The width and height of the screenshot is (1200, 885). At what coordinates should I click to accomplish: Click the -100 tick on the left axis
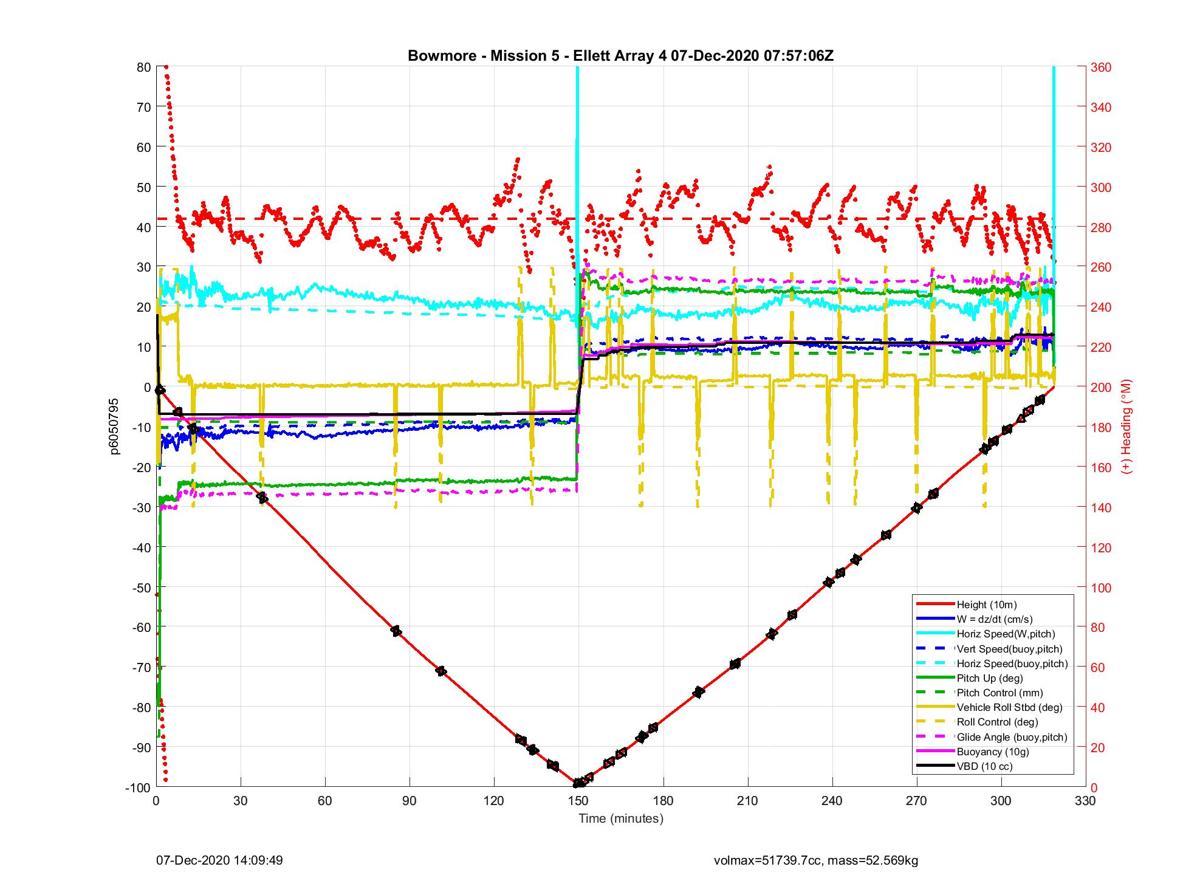137,787
